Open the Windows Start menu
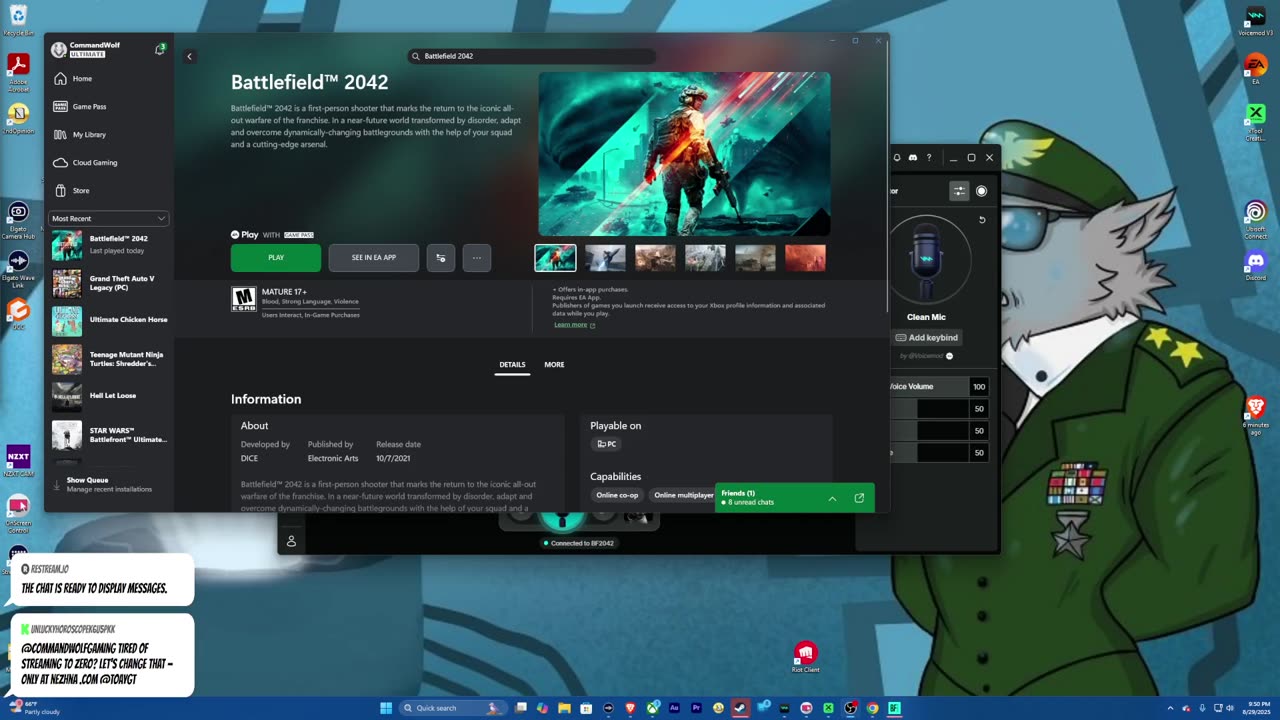Screen dimensions: 1280x720 click(x=386, y=708)
